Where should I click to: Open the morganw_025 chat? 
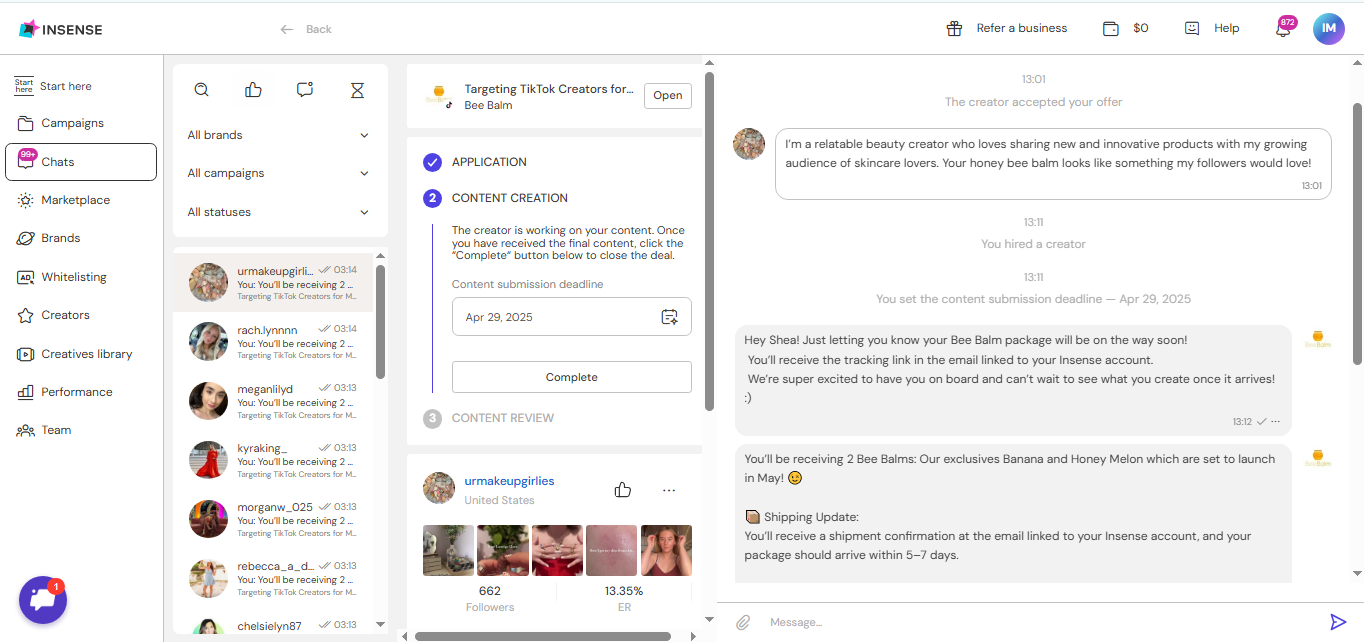coord(273,519)
